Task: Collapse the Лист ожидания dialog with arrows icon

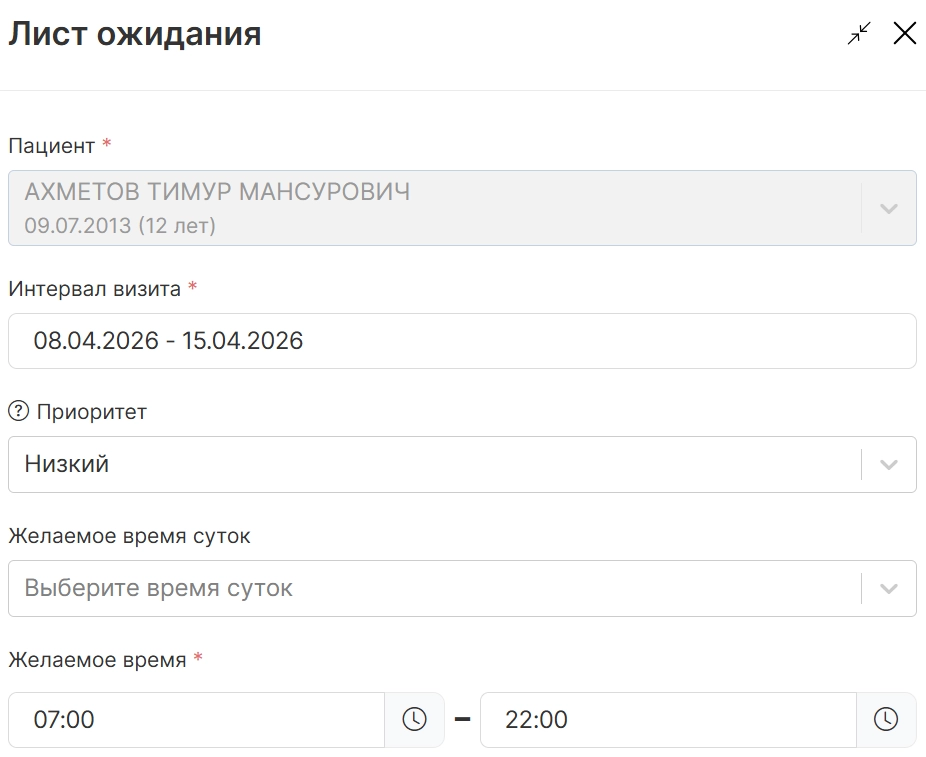Action: [859, 34]
